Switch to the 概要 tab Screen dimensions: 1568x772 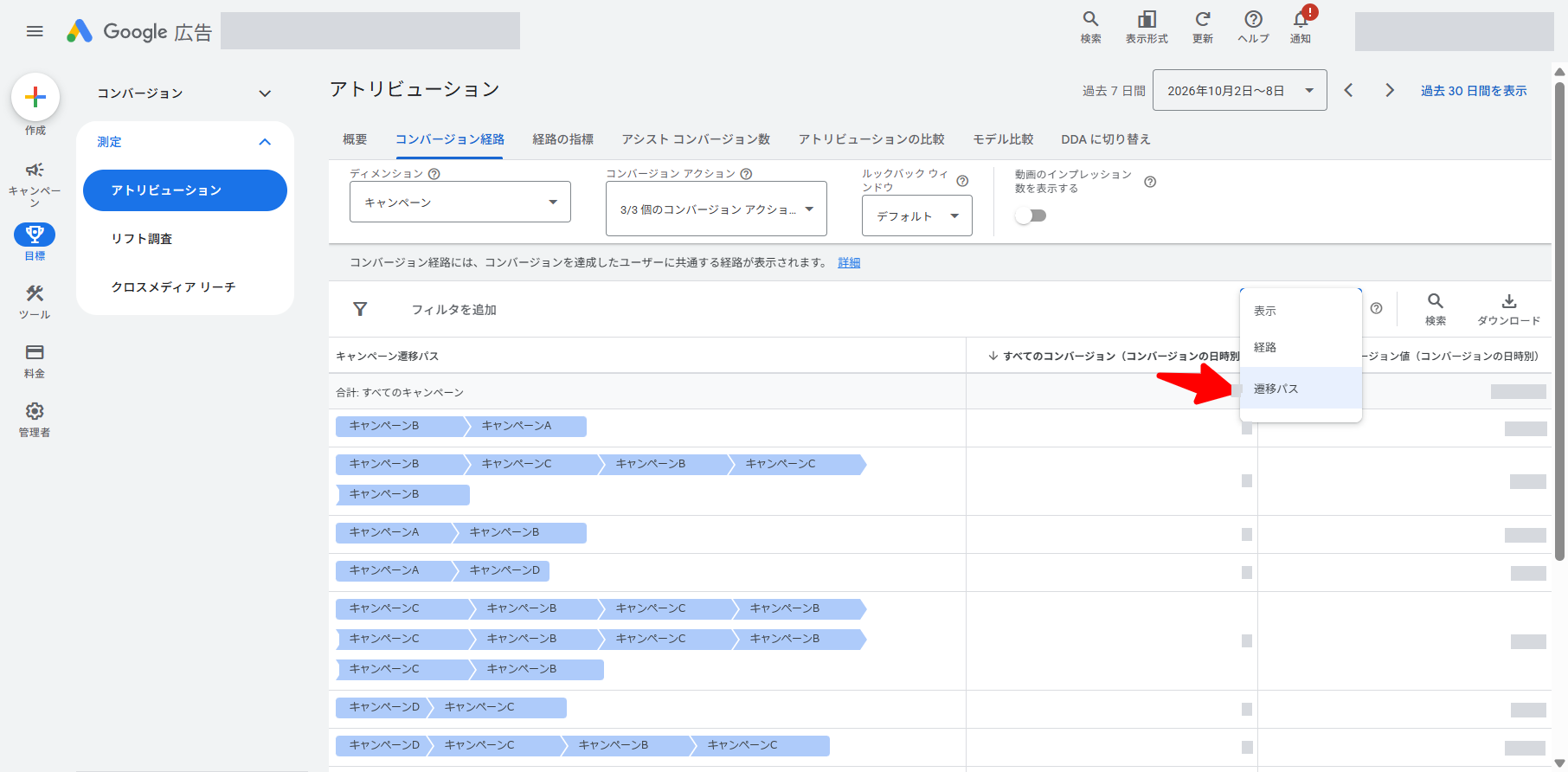point(355,139)
